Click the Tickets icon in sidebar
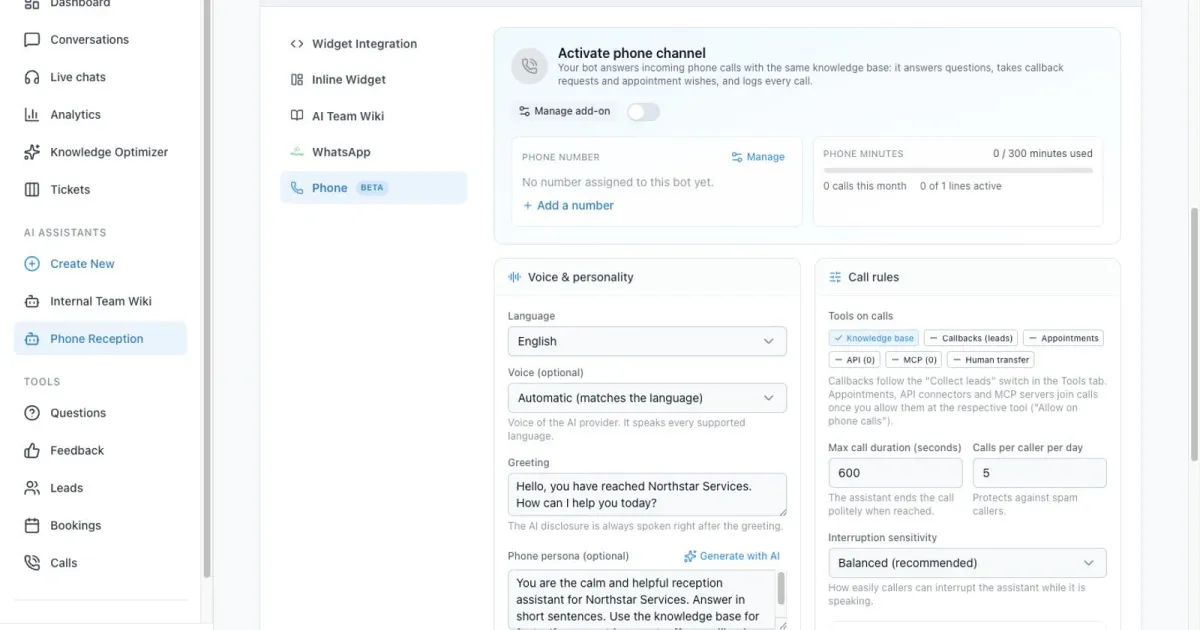 pos(32,190)
